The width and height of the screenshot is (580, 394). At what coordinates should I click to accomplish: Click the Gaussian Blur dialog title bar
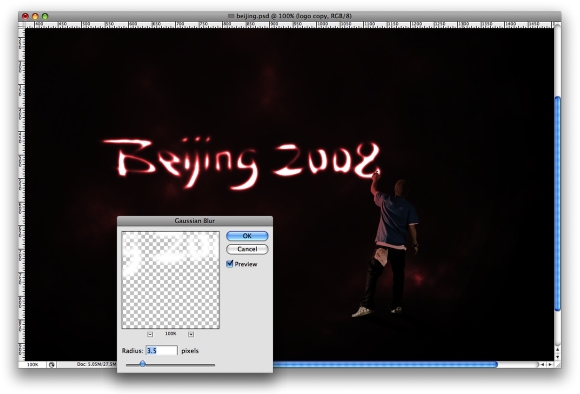pyautogui.click(x=195, y=220)
